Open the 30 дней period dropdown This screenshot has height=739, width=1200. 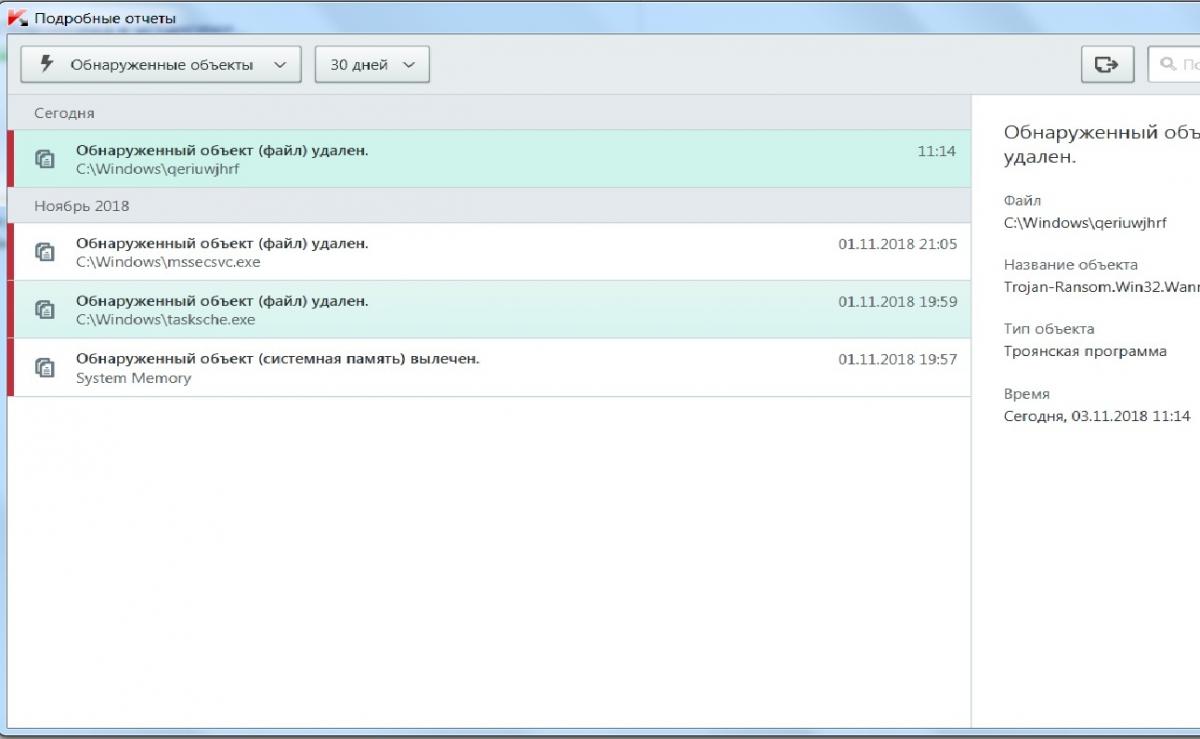coord(372,65)
